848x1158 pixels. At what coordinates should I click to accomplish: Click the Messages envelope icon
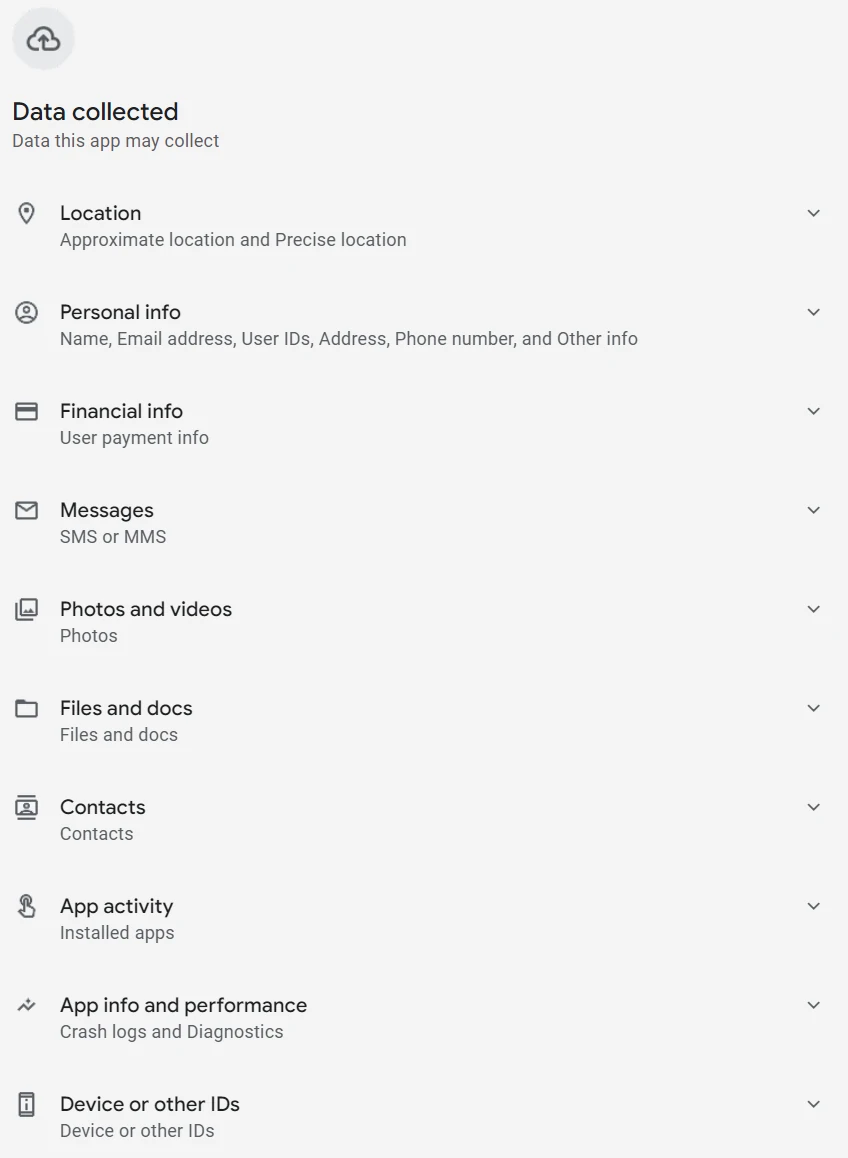(26, 510)
